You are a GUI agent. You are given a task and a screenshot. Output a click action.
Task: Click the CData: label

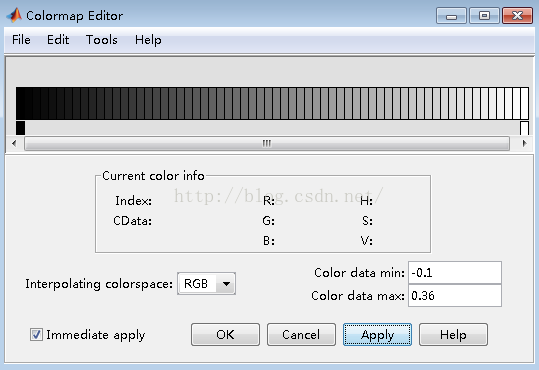(132, 220)
